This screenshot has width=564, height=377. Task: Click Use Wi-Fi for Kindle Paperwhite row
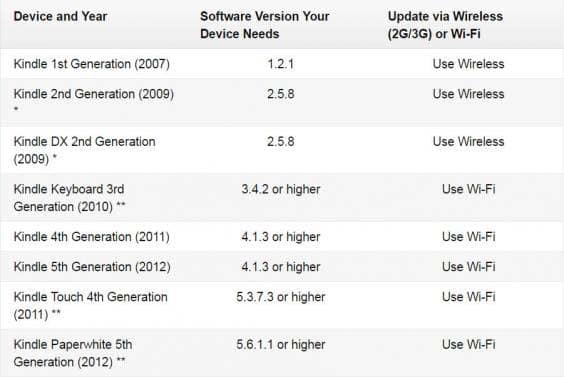pyautogui.click(x=468, y=345)
